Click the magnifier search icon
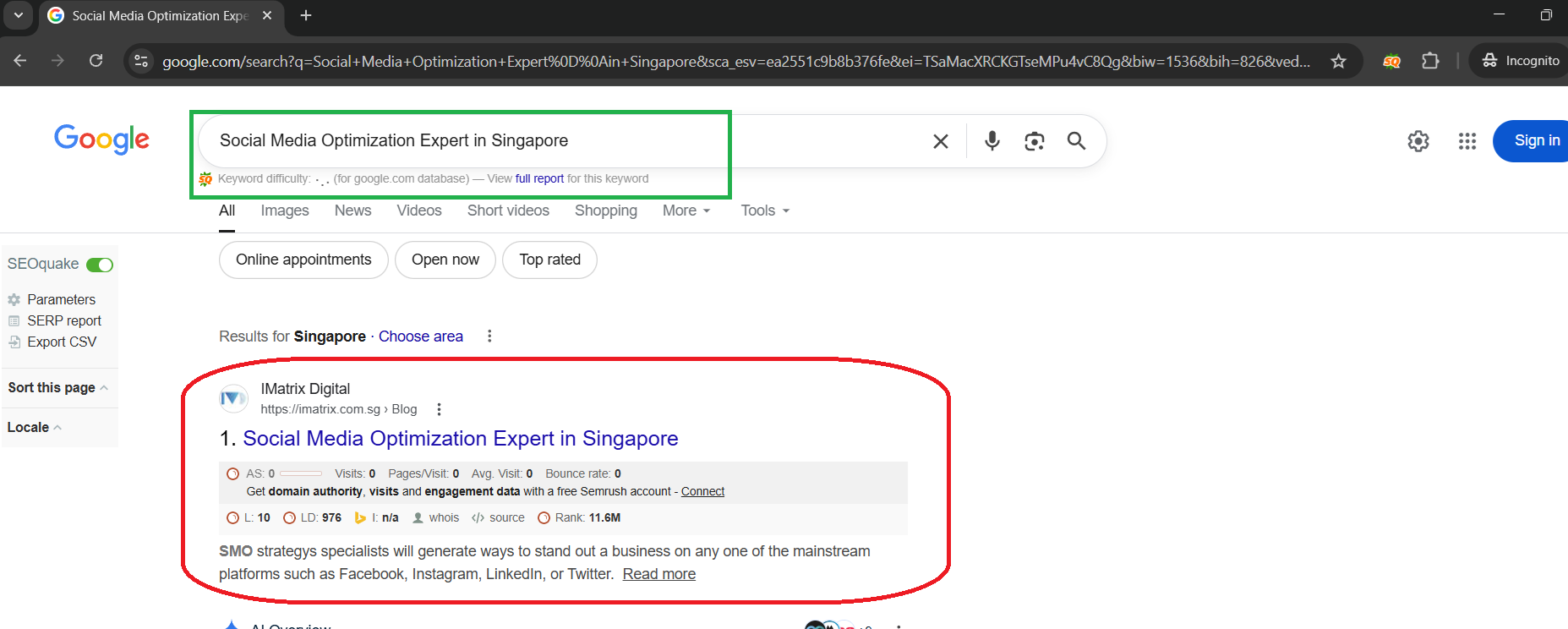This screenshot has height=629, width=1568. tap(1076, 140)
